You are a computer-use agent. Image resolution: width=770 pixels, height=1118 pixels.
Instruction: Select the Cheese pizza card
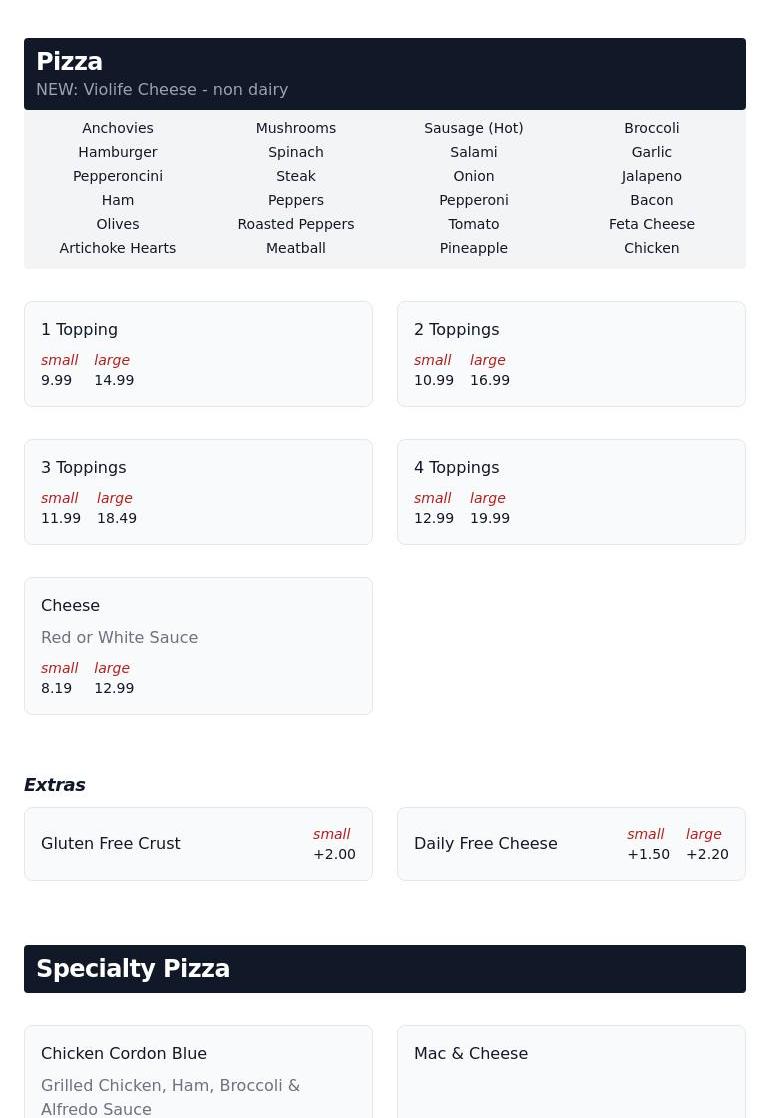(198, 646)
